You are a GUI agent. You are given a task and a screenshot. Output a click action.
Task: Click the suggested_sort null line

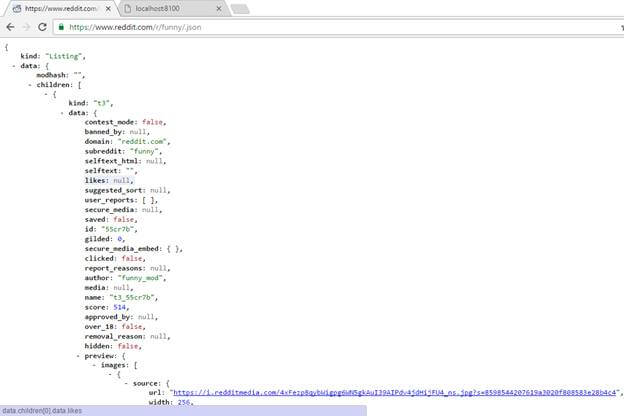[x=127, y=190]
